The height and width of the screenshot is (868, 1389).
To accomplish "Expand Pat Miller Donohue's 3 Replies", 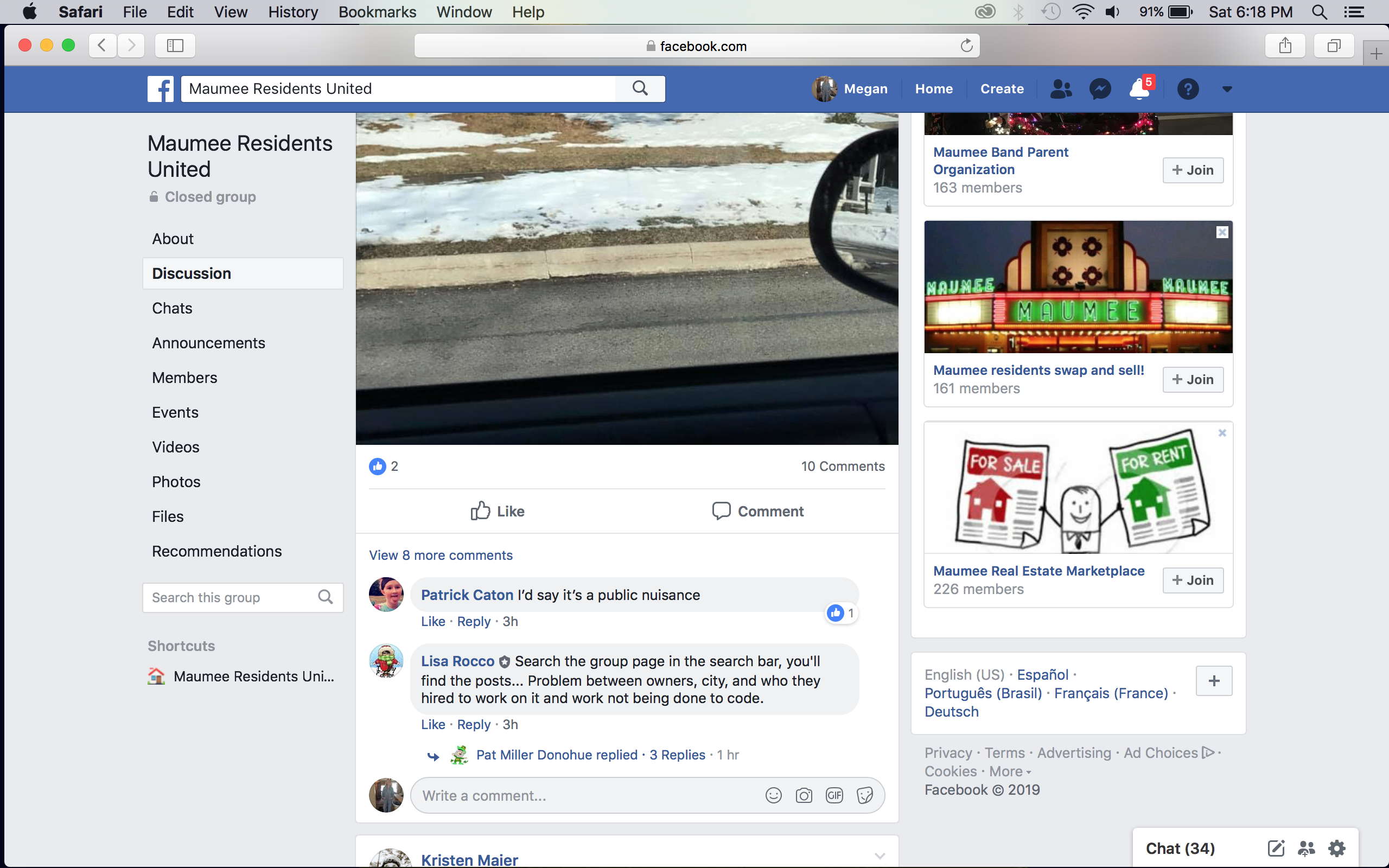I will (x=677, y=754).
